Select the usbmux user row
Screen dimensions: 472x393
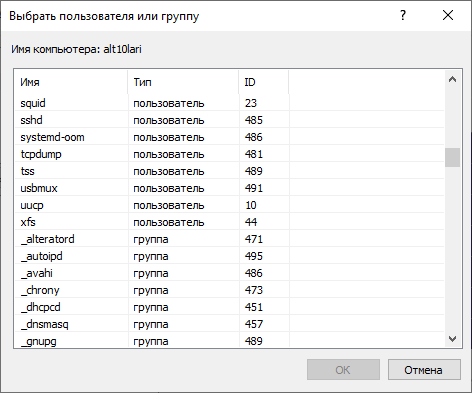229,188
